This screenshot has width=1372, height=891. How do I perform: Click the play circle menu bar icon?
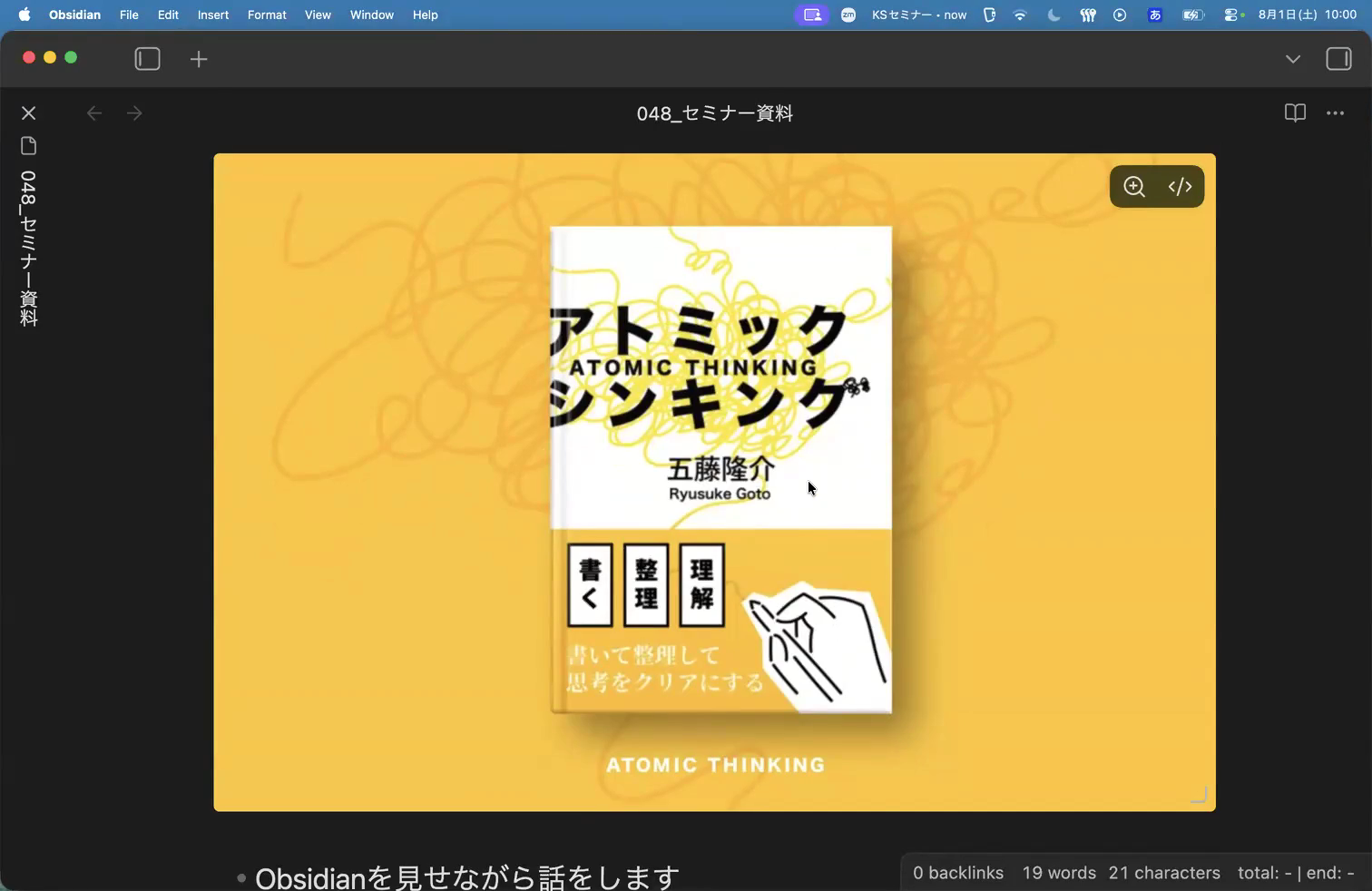point(1120,15)
